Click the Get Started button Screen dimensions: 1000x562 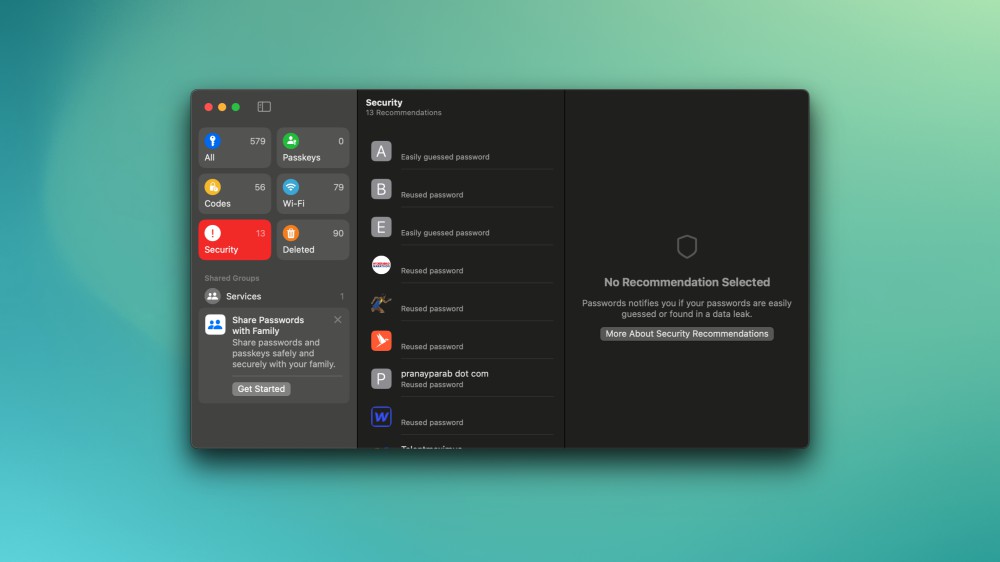point(261,388)
